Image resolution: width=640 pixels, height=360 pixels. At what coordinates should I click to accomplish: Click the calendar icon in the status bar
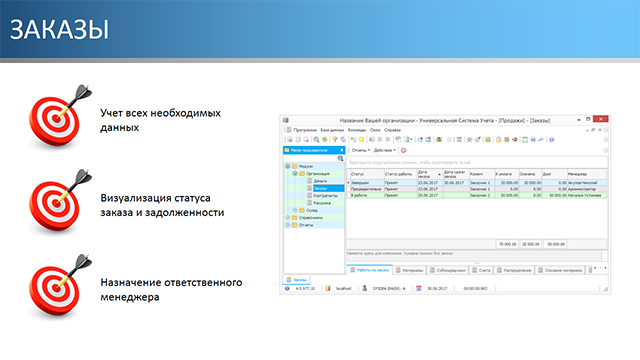click(418, 288)
